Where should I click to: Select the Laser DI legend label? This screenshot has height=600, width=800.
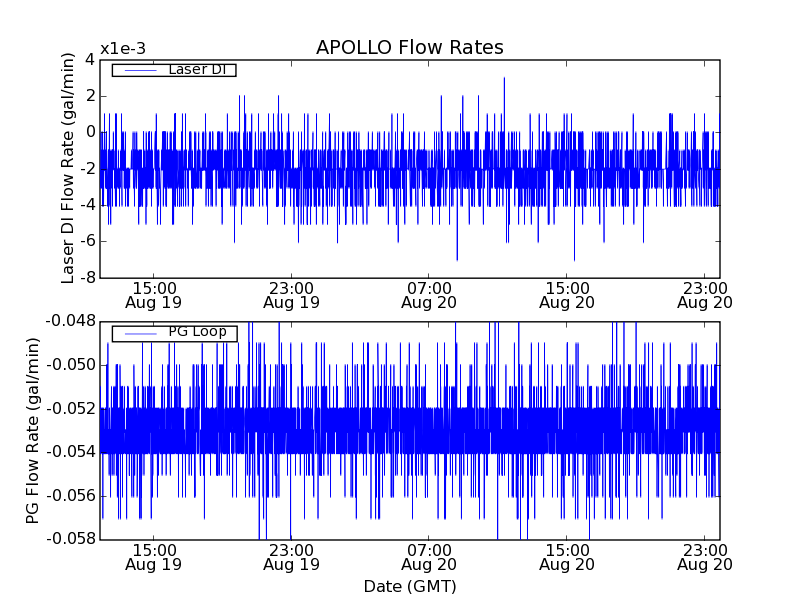click(197, 70)
